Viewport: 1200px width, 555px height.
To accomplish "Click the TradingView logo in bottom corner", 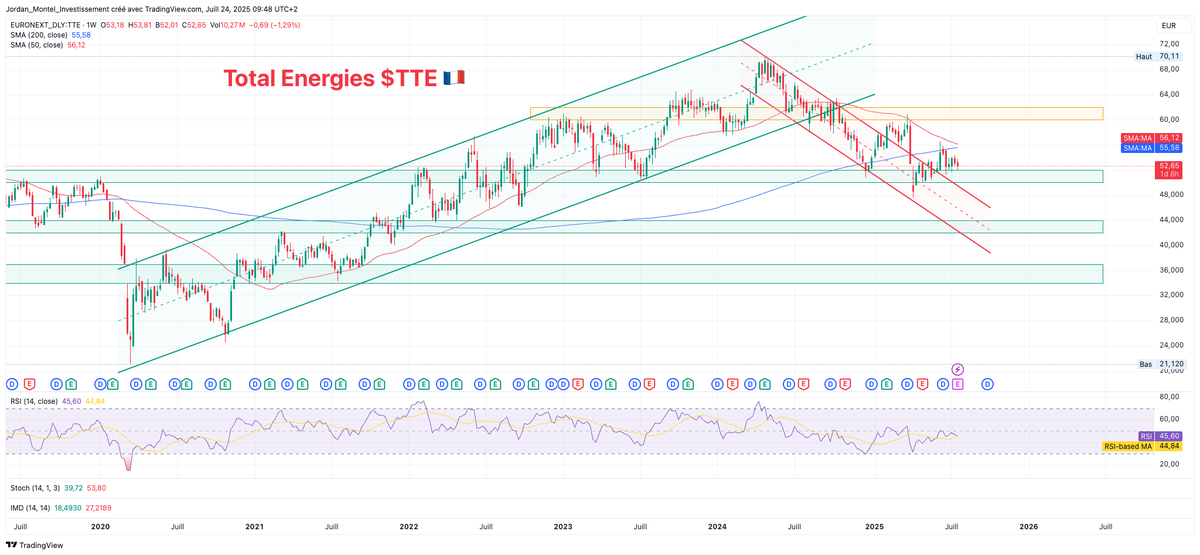I will coord(35,545).
